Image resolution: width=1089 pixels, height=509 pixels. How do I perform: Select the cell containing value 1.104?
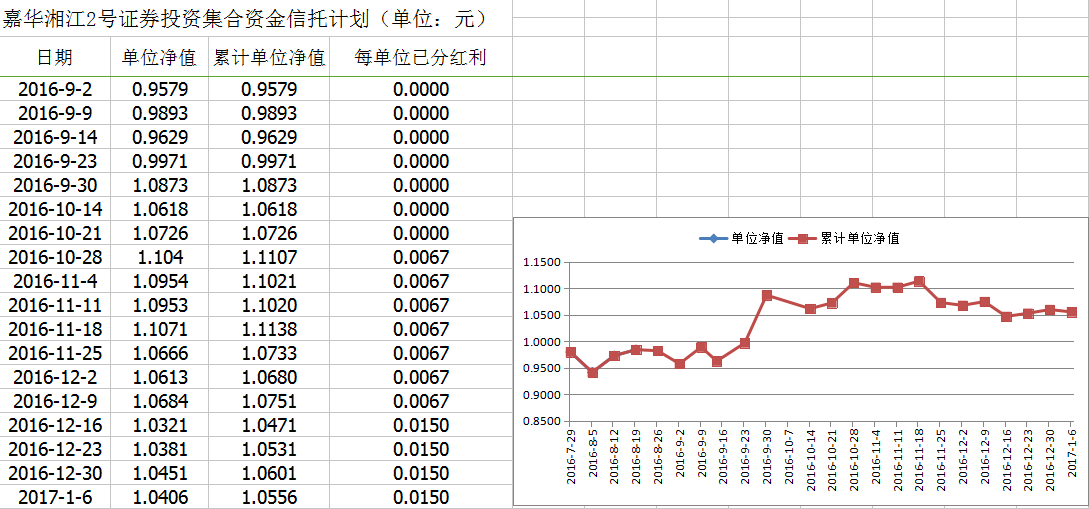tap(159, 257)
